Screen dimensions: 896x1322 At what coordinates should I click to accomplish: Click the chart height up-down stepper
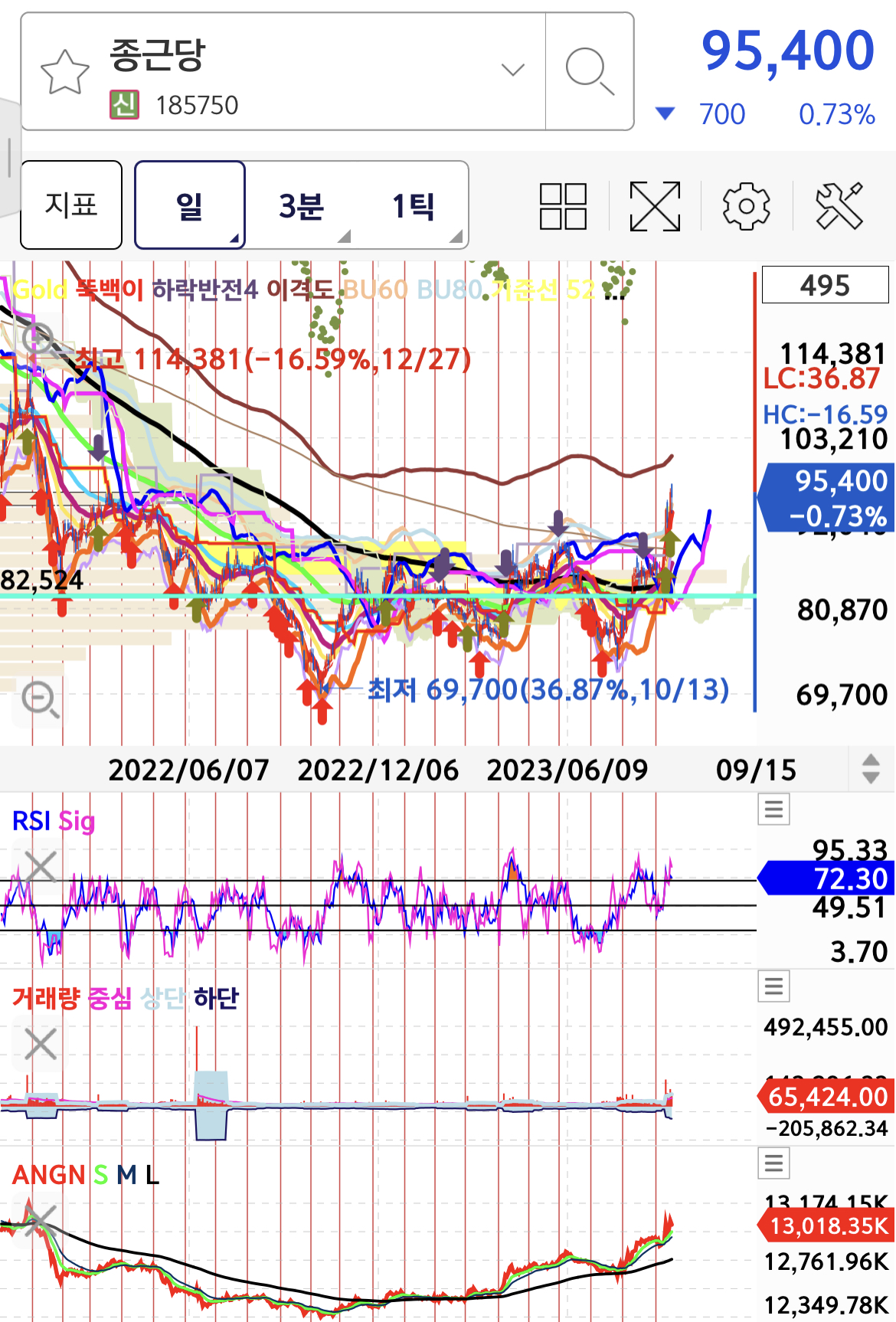click(871, 768)
